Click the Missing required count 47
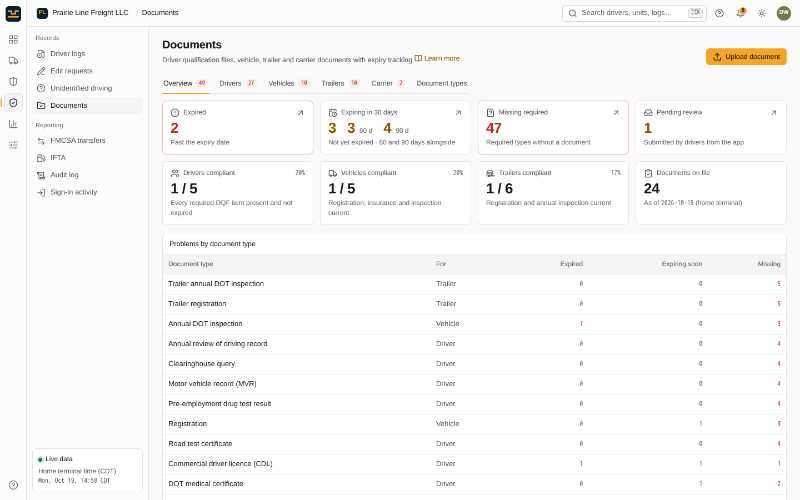 493,128
